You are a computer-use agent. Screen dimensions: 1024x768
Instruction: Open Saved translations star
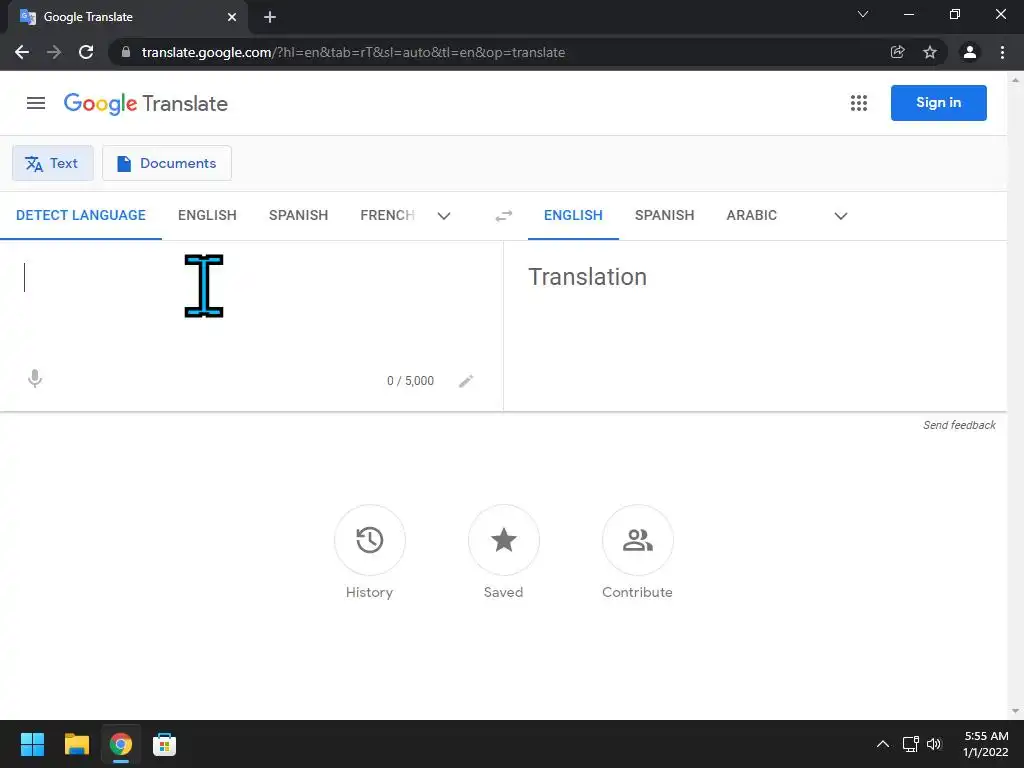[x=504, y=540]
